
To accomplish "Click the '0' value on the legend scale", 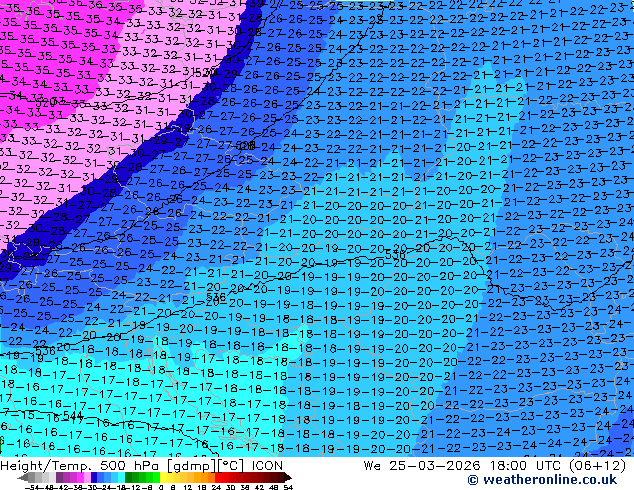I will click(162, 487).
